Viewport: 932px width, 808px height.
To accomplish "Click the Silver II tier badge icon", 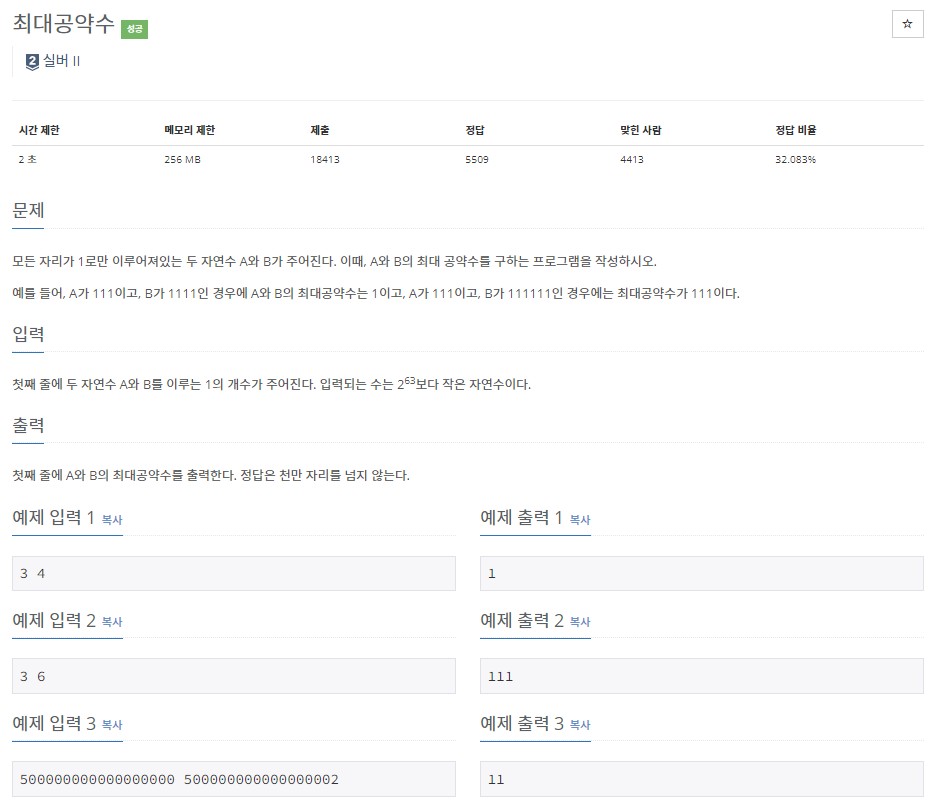I will click(32, 61).
